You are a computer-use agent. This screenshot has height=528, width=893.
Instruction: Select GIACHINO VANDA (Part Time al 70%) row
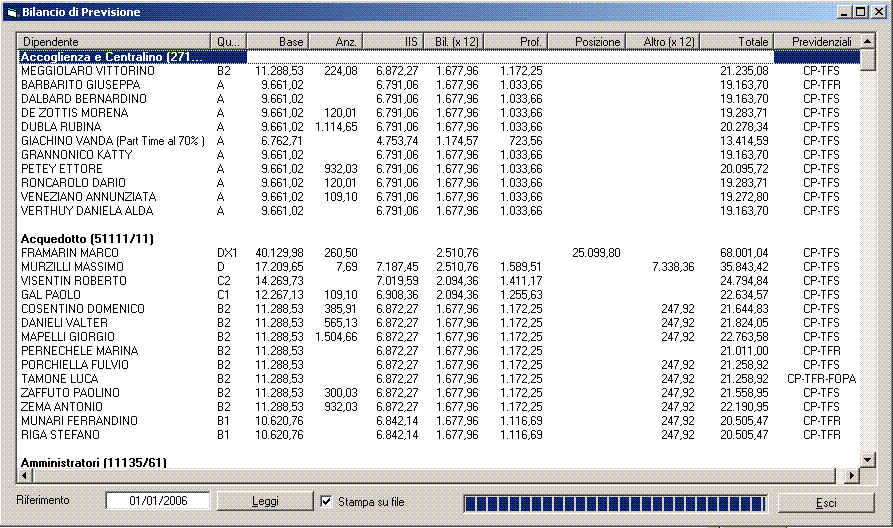coord(113,141)
